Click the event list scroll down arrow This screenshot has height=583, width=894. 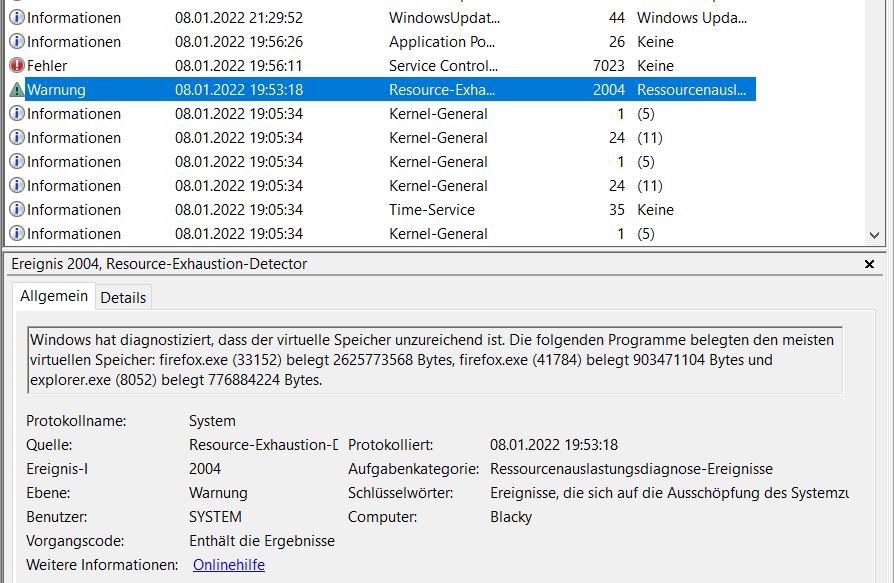(x=875, y=235)
